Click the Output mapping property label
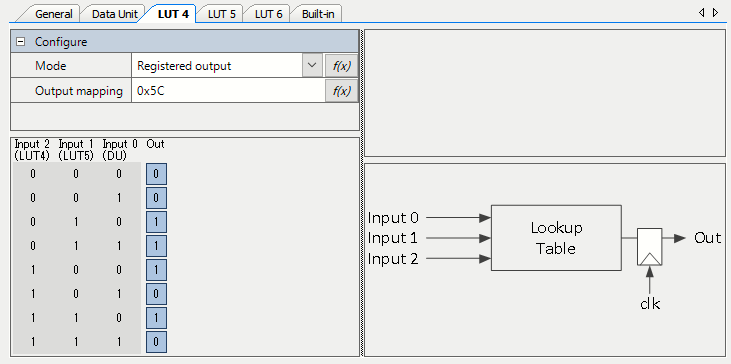The width and height of the screenshot is (731, 364). 79,91
